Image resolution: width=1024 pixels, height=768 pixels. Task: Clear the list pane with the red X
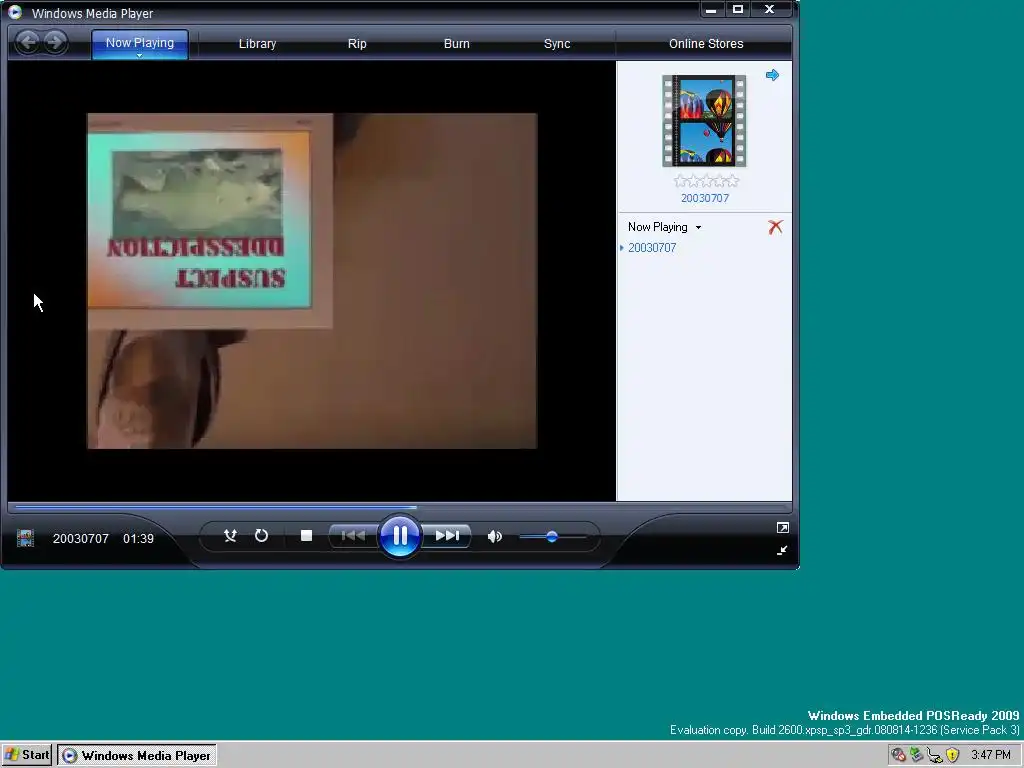tap(775, 227)
